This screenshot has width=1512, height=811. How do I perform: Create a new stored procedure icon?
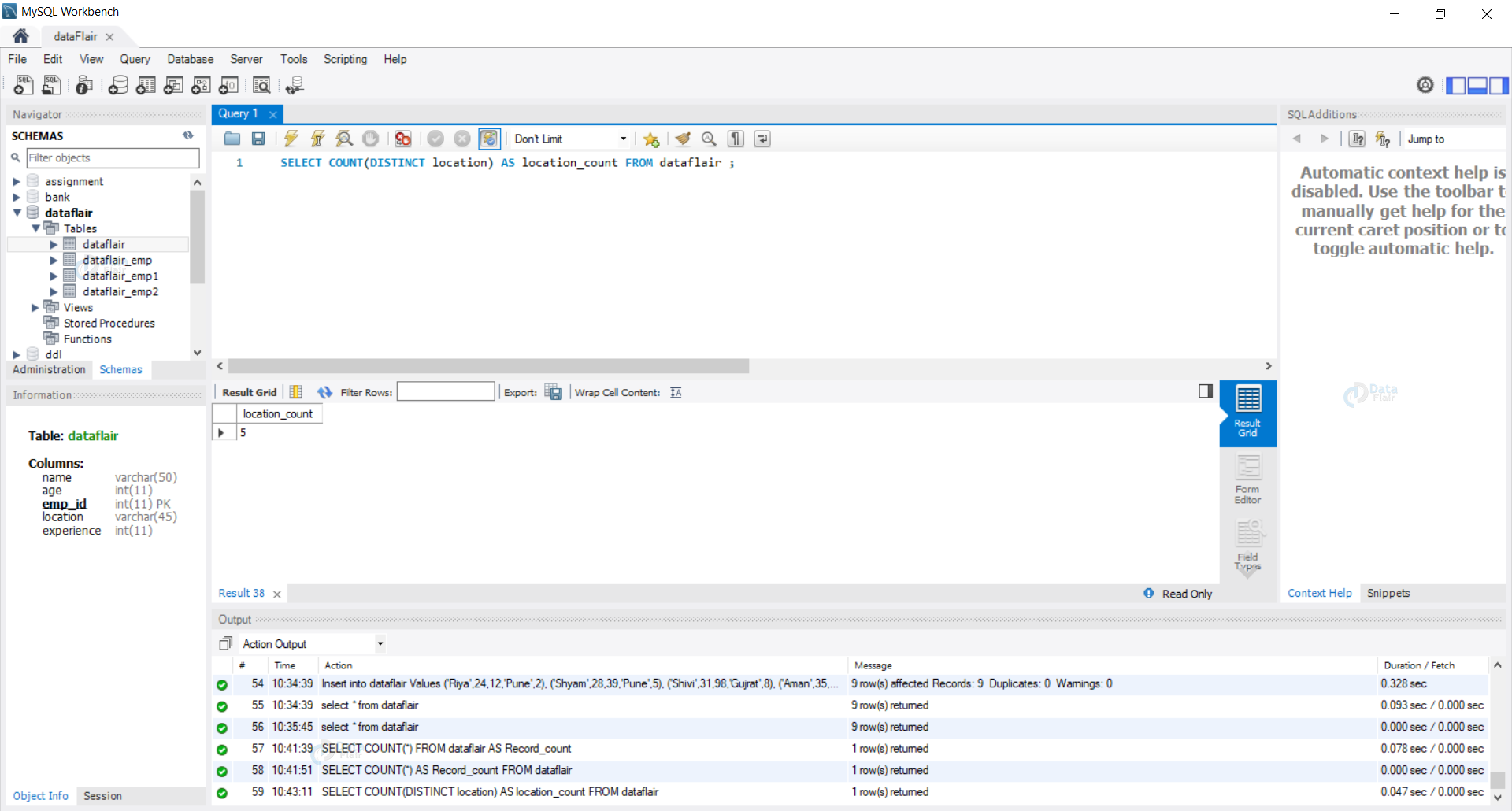coord(201,85)
